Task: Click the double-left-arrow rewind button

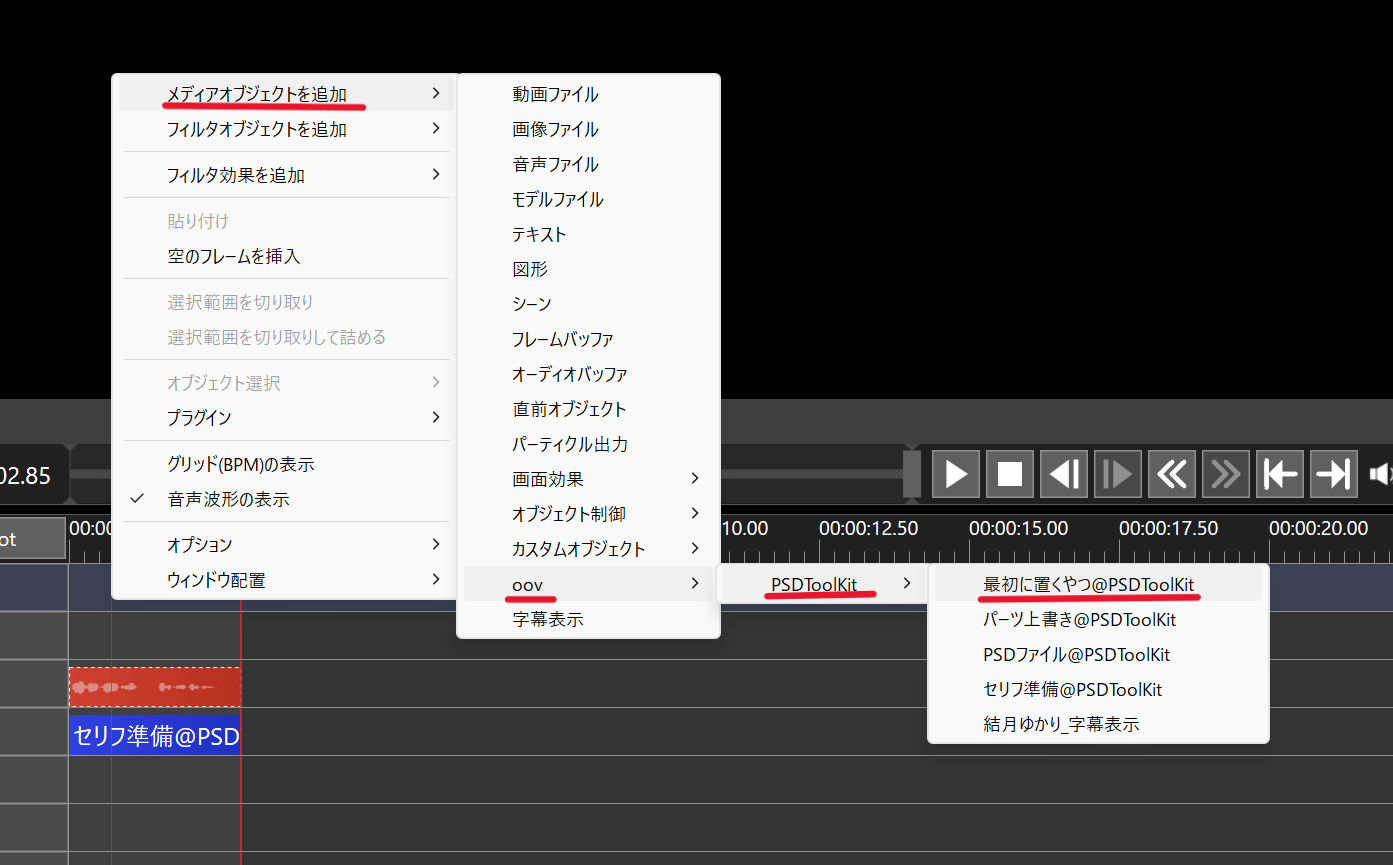Action: 1172,474
